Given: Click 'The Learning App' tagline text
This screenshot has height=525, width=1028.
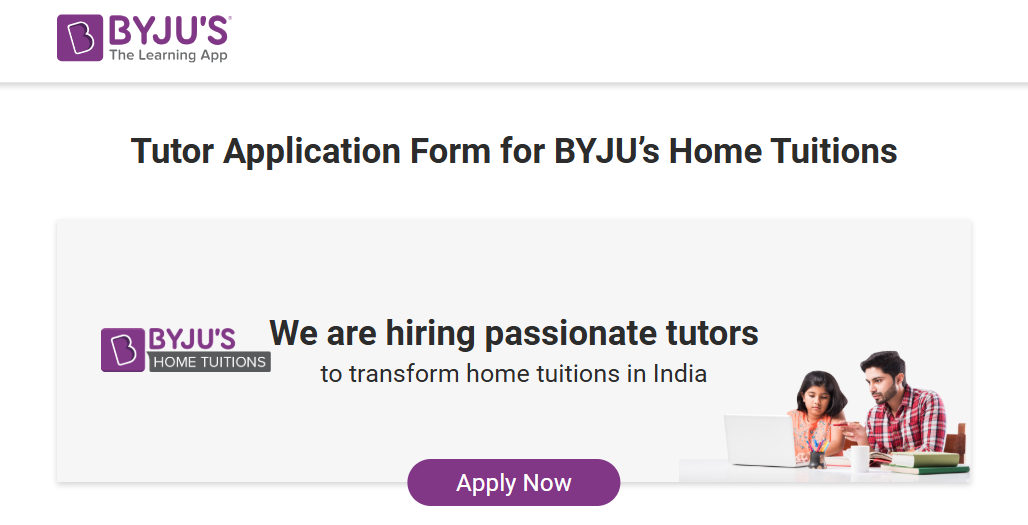Looking at the screenshot, I should click(168, 55).
